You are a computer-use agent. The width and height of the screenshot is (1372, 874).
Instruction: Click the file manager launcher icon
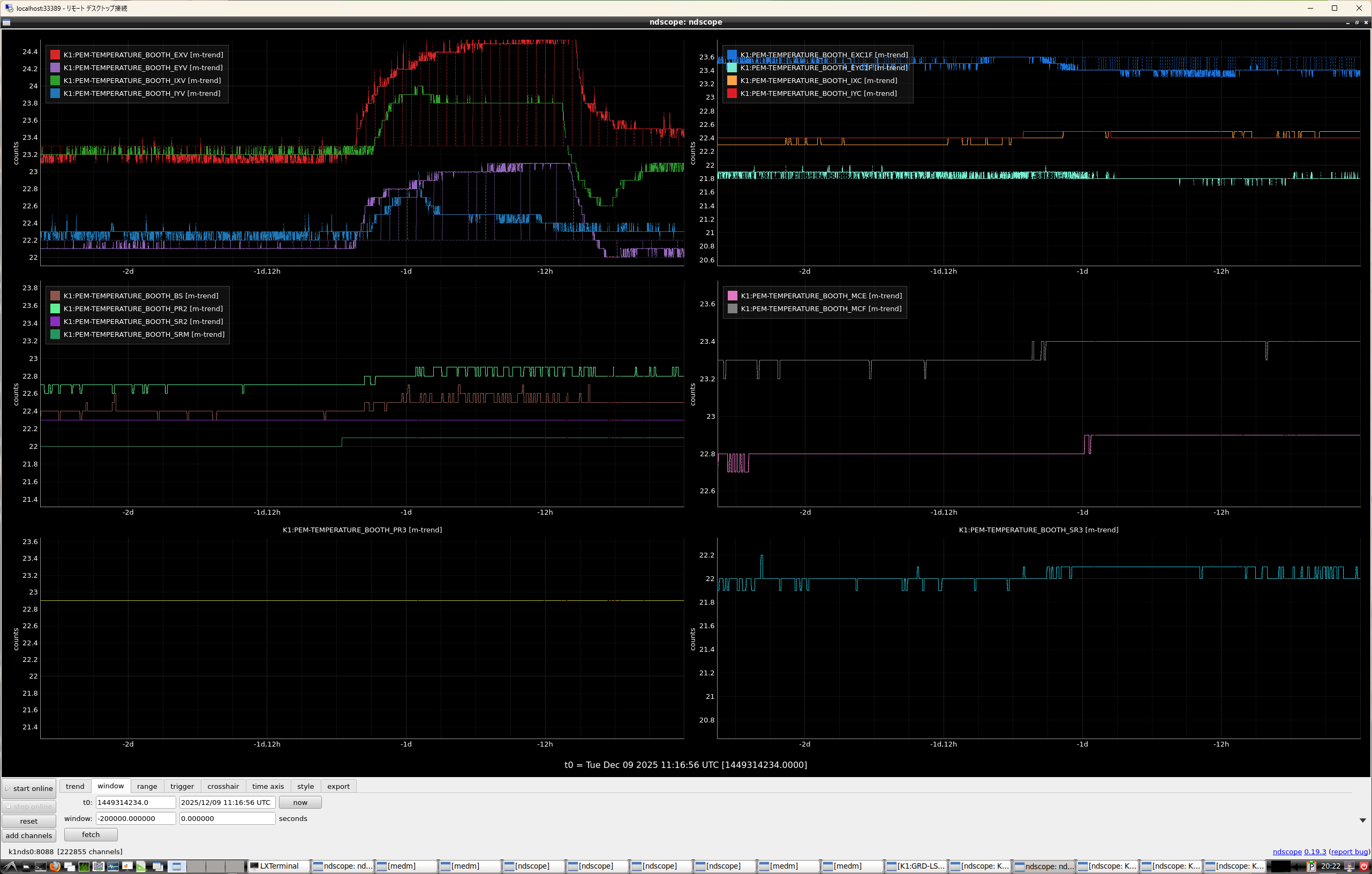26,867
